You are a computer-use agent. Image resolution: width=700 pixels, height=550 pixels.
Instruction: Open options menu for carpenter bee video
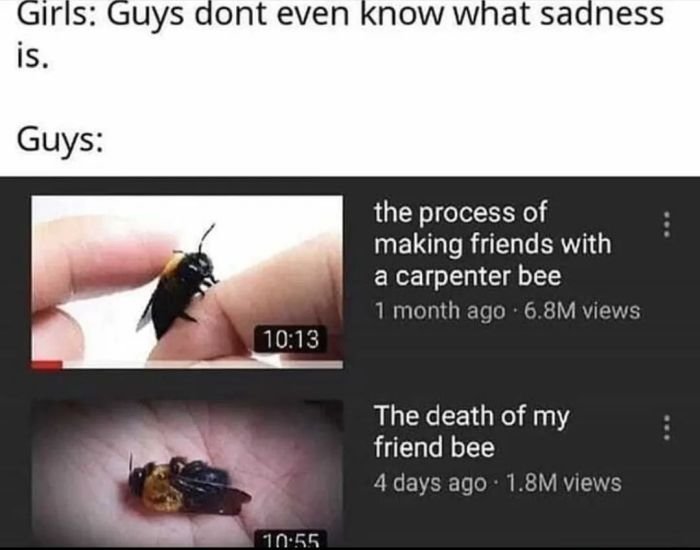[x=667, y=225]
